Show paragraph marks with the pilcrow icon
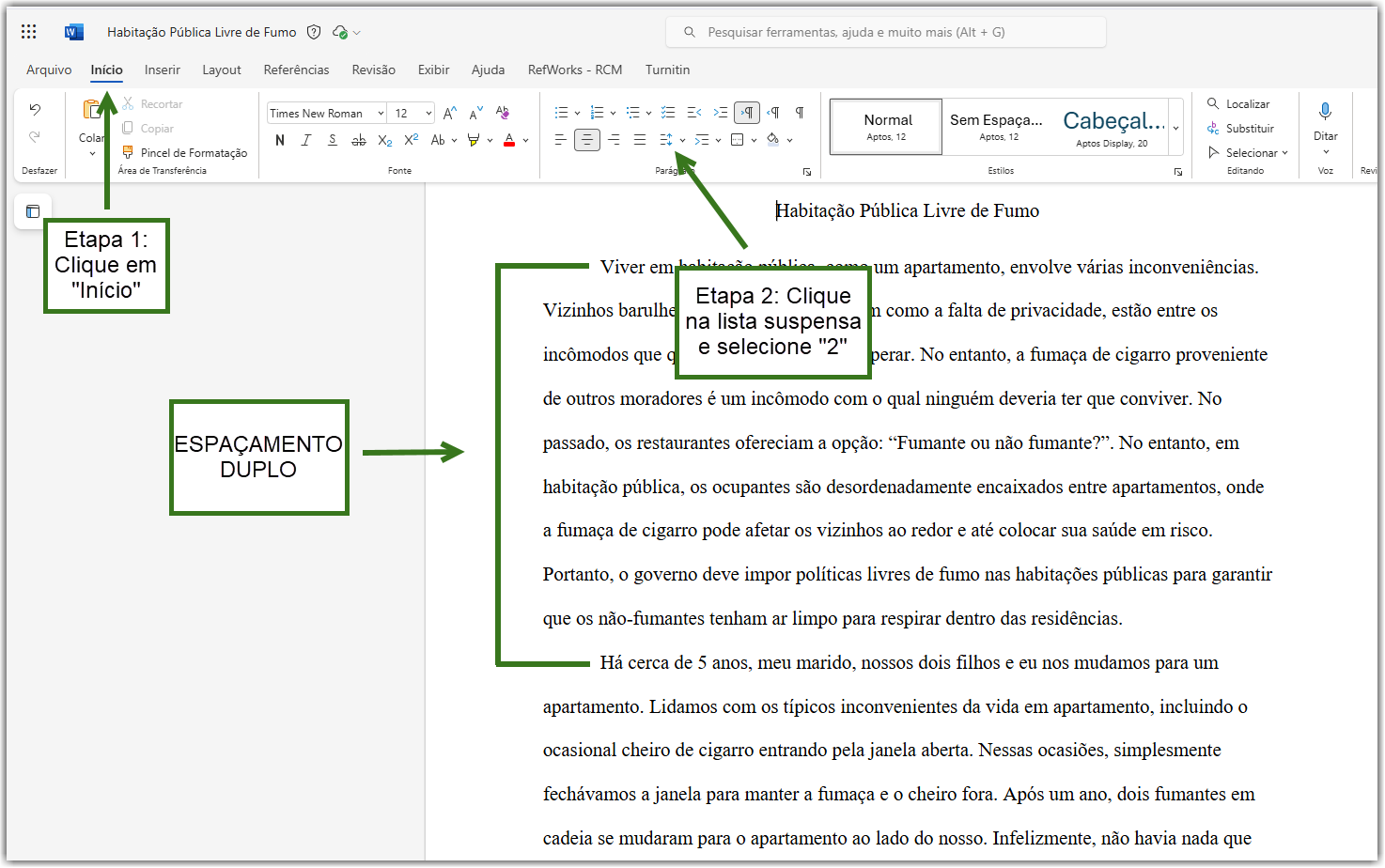Screen dimensions: 1385x868 click(800, 113)
